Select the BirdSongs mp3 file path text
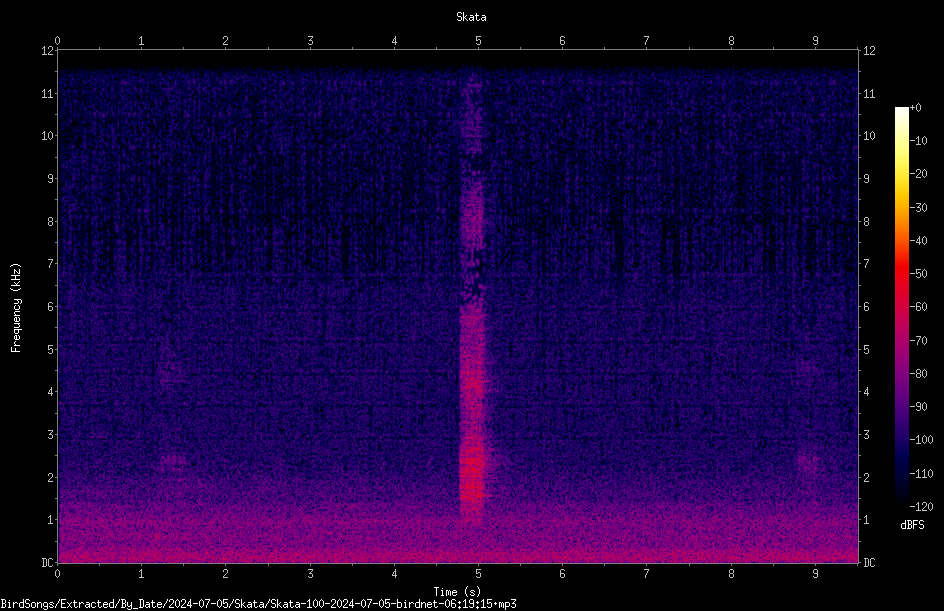Viewport: 944px width, 611px height. (258, 604)
